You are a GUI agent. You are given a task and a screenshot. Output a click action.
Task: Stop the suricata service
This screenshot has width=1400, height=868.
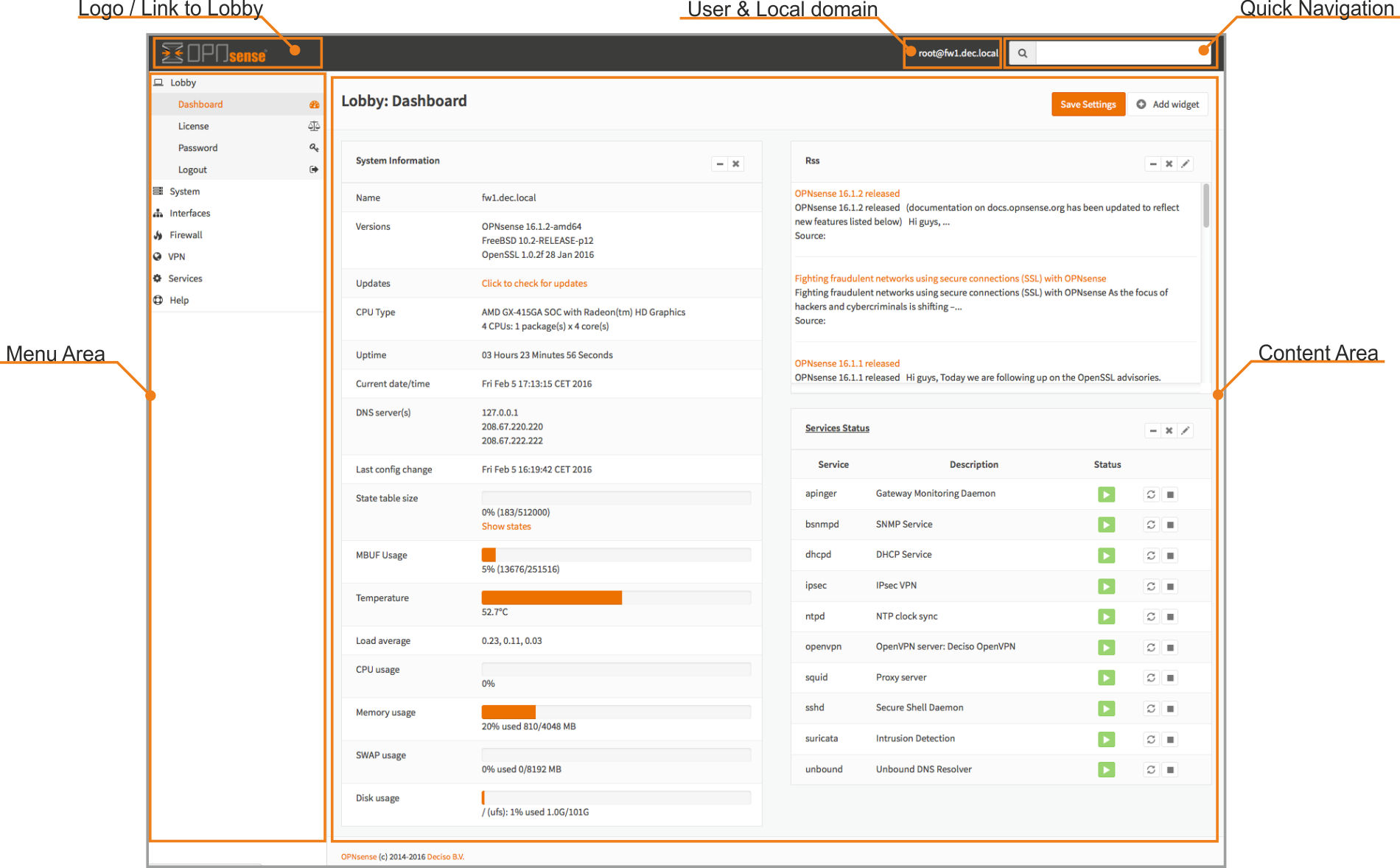coord(1170,740)
